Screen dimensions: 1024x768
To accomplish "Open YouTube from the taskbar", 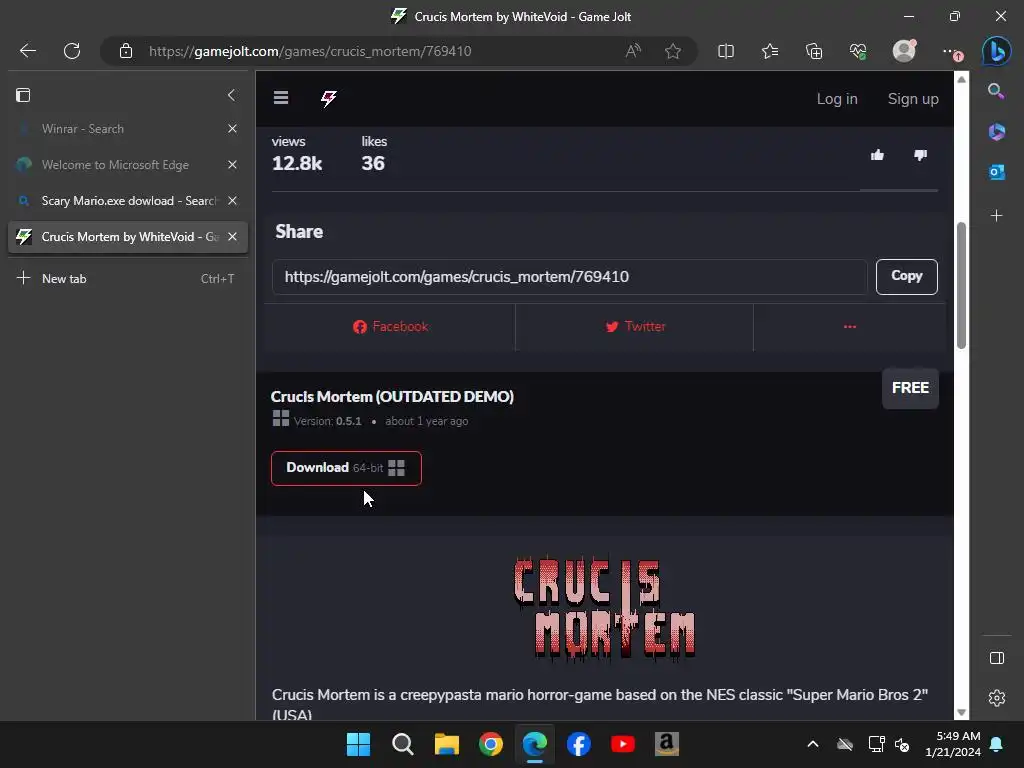I will 623,744.
